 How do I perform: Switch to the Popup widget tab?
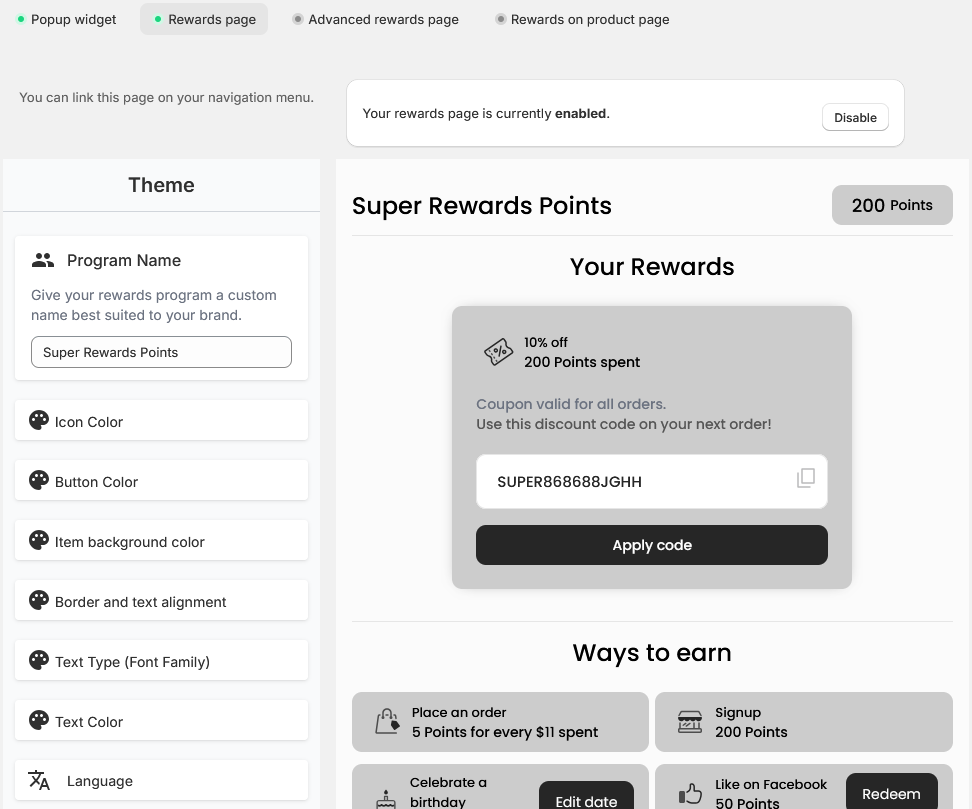(x=67, y=19)
